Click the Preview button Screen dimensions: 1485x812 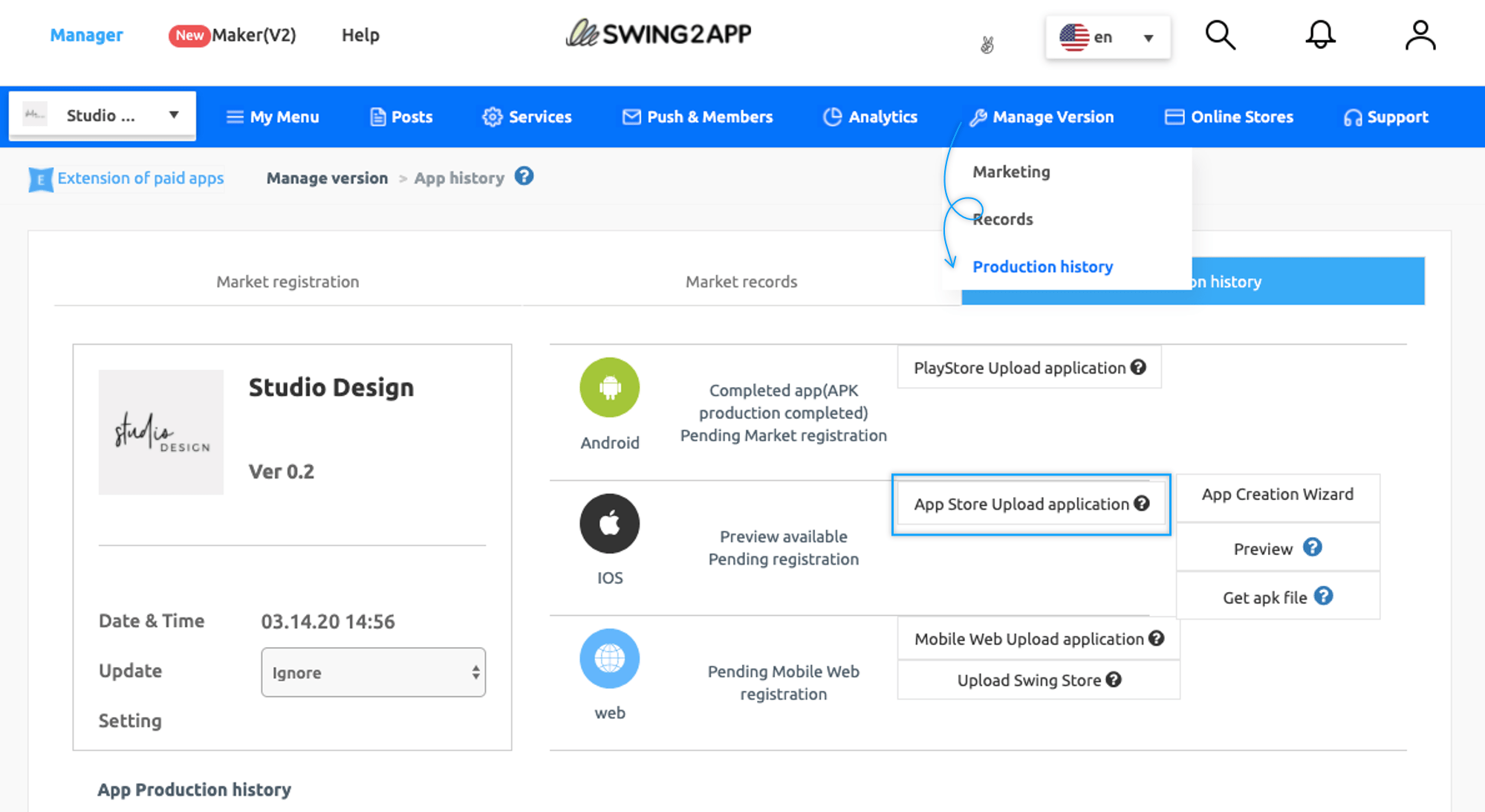point(1278,548)
